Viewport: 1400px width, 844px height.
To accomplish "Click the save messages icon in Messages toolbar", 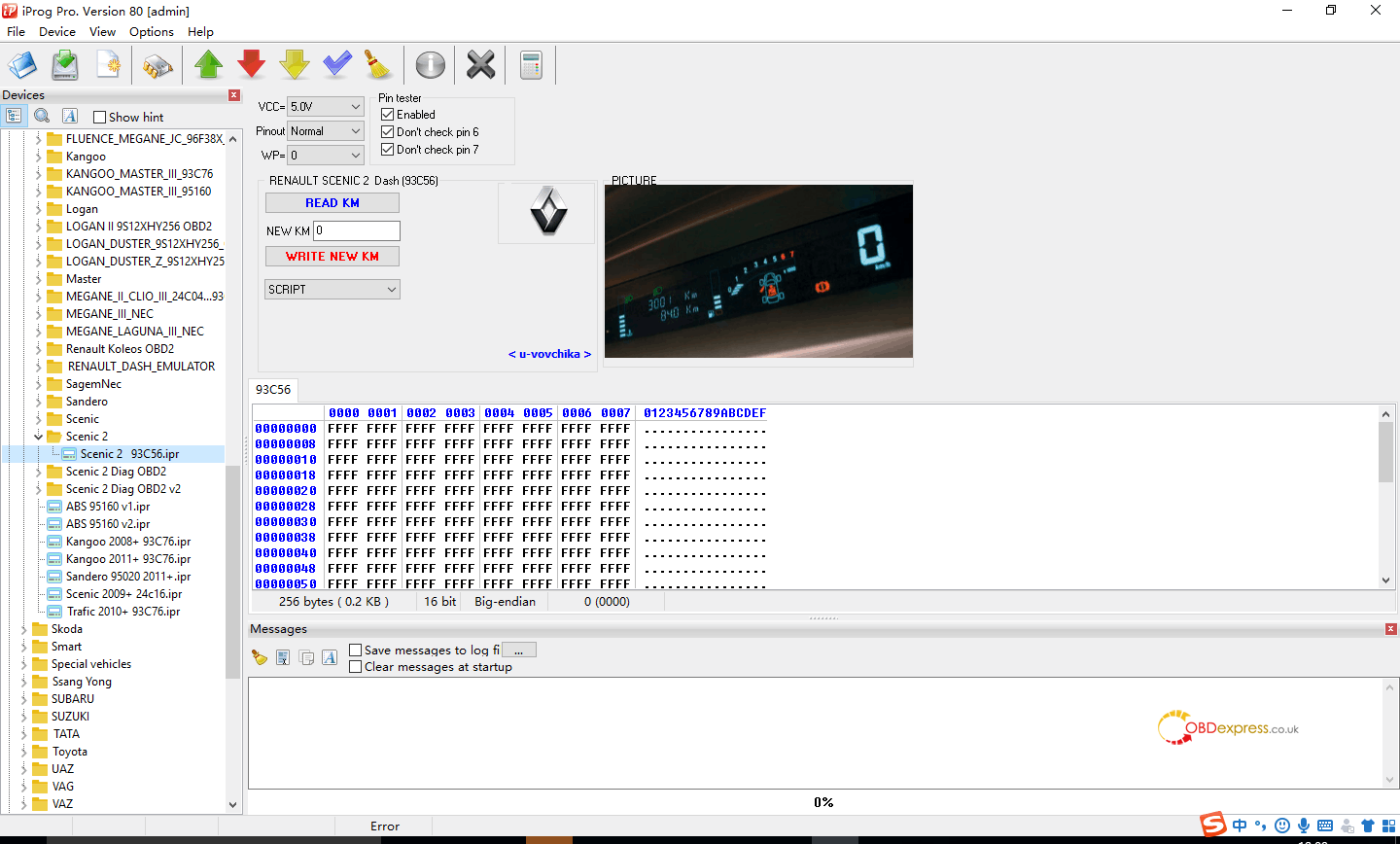I will click(x=283, y=658).
